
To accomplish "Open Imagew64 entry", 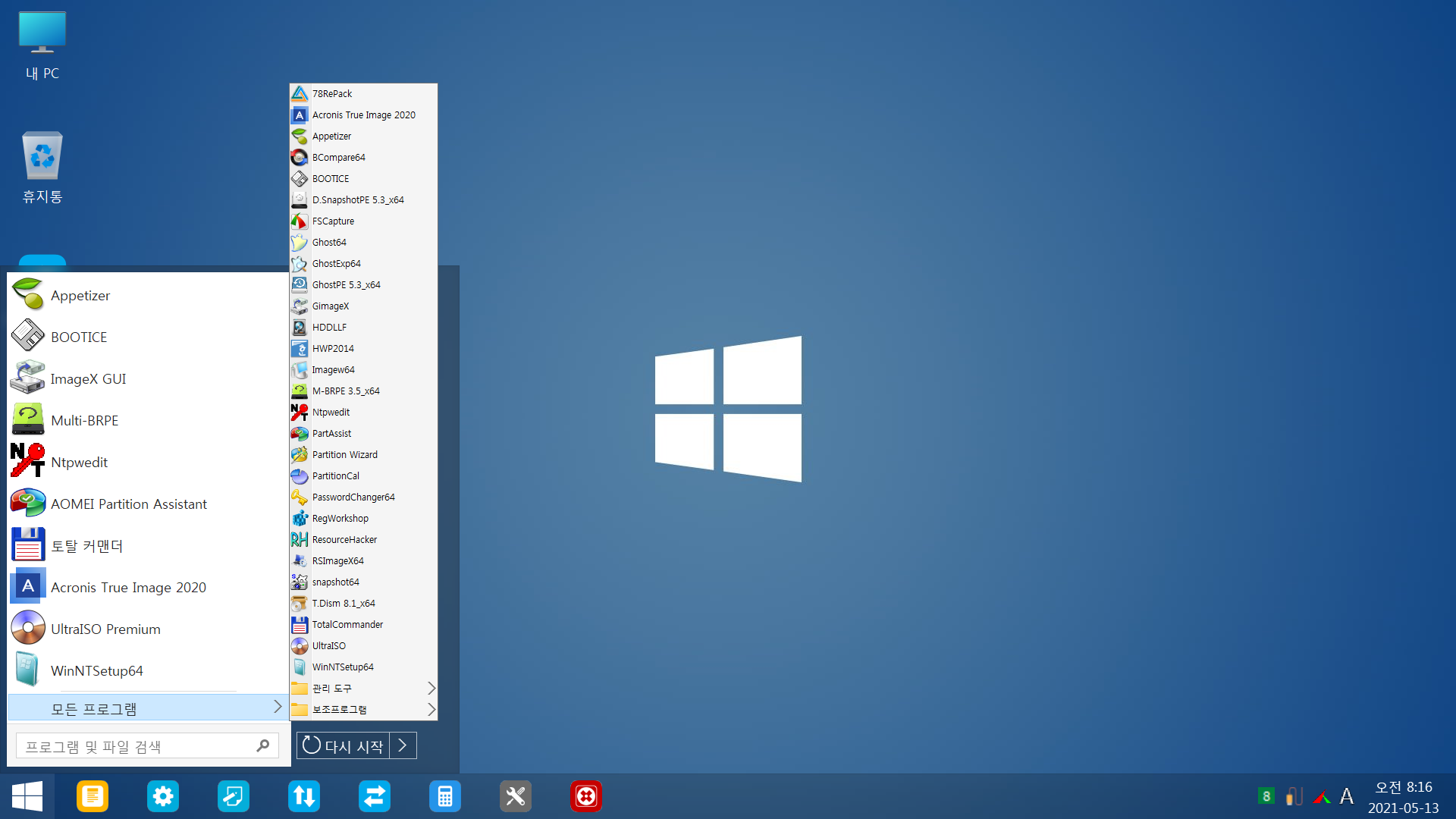I will coord(363,369).
